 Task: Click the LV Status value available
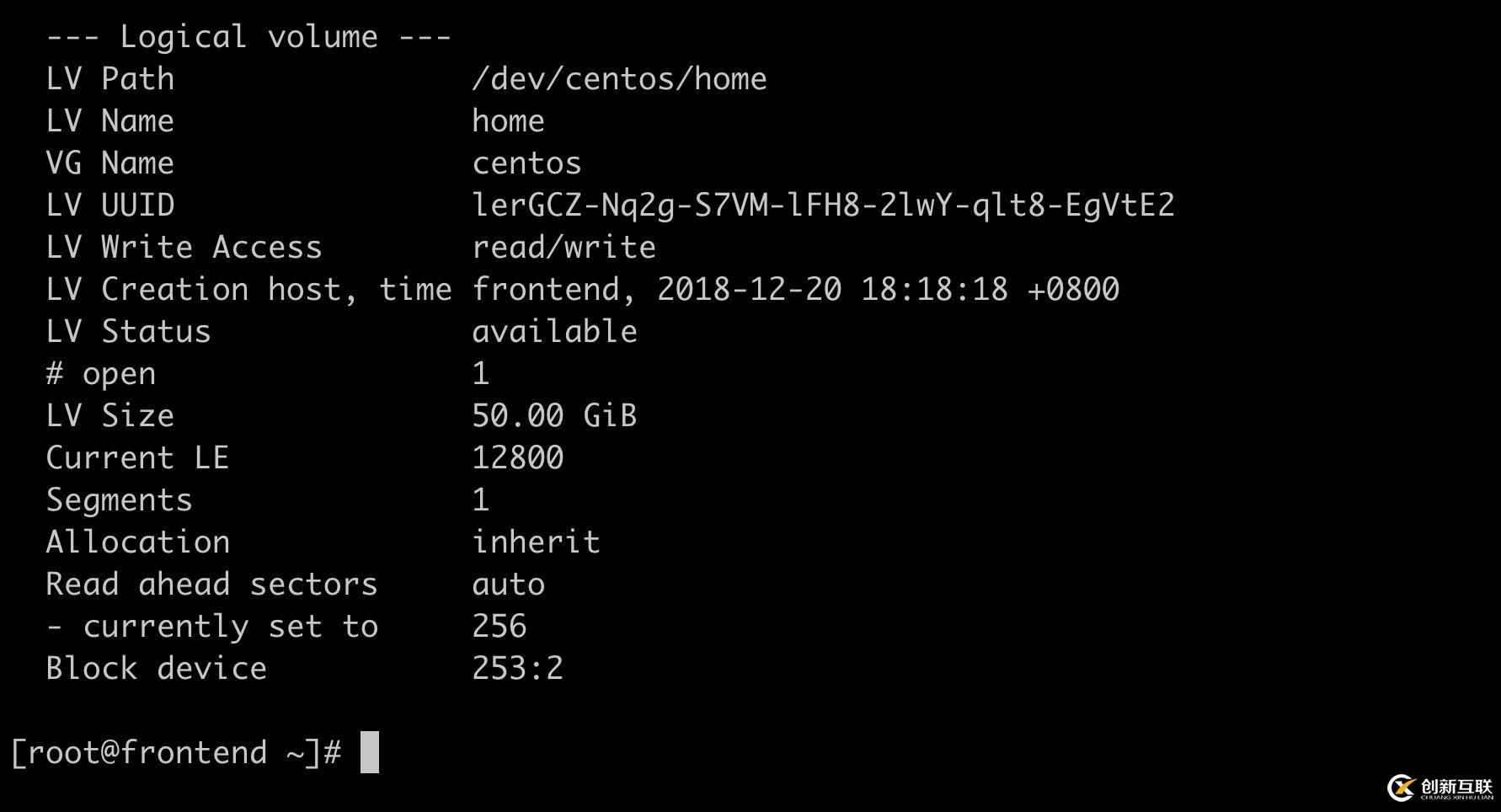(554, 332)
